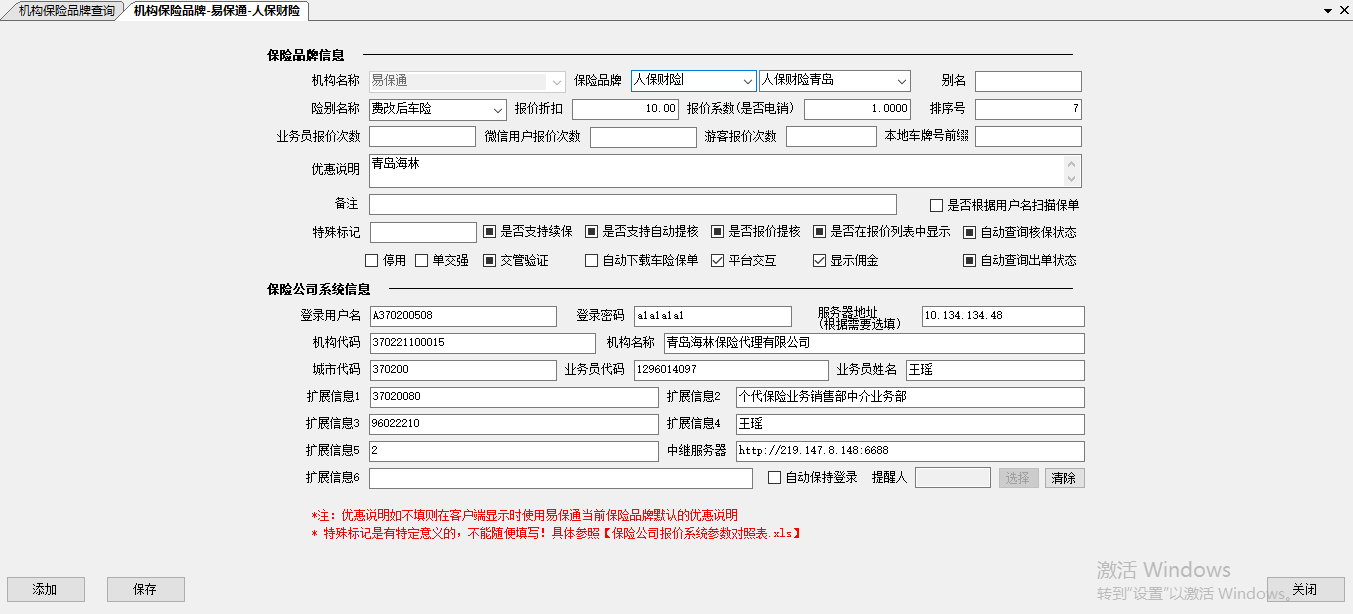Image resolution: width=1353 pixels, height=614 pixels.
Task: Close current tab with top-right X
Action: click(x=1344, y=10)
